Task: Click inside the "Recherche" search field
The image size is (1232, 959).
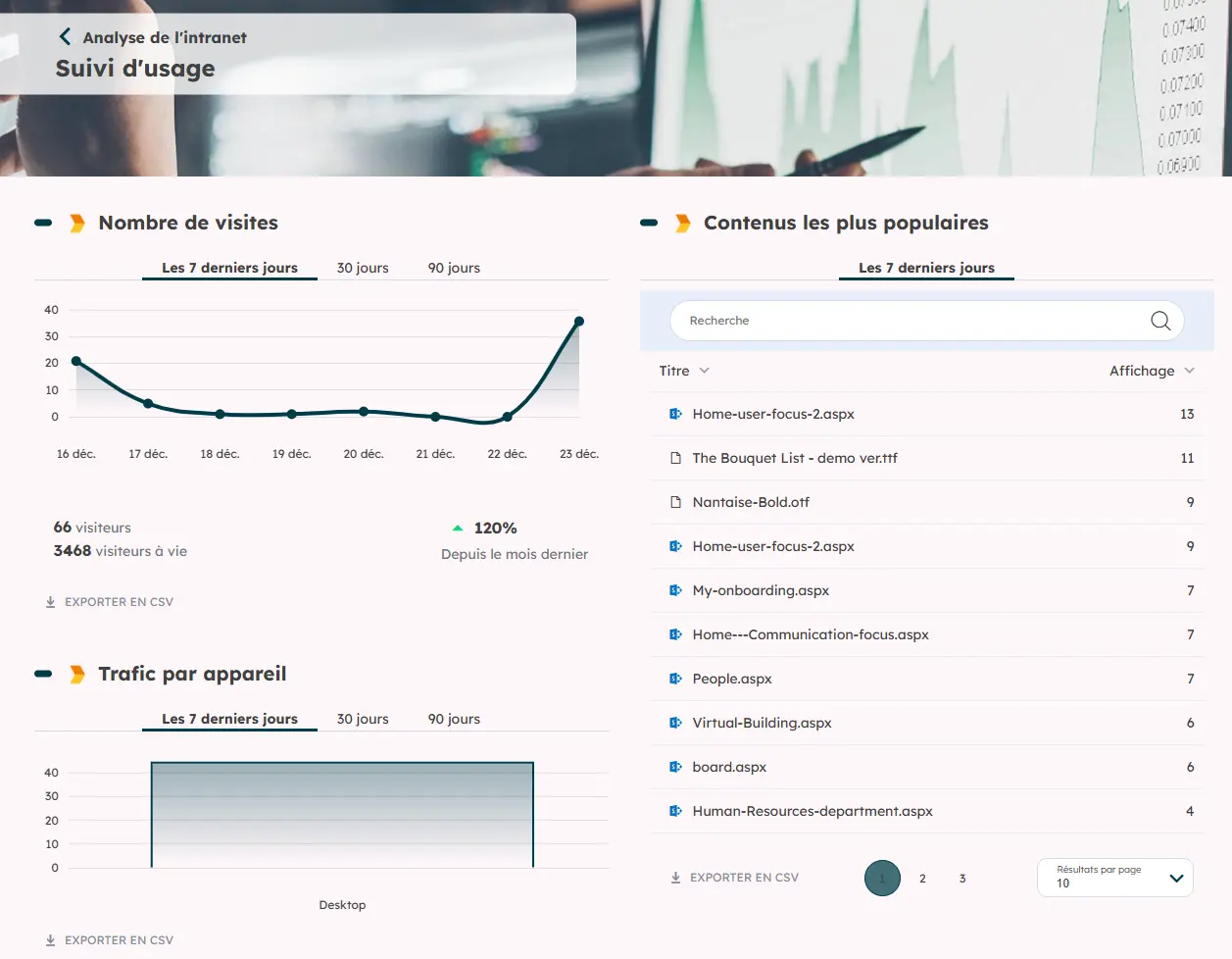Action: pyautogui.click(x=882, y=320)
